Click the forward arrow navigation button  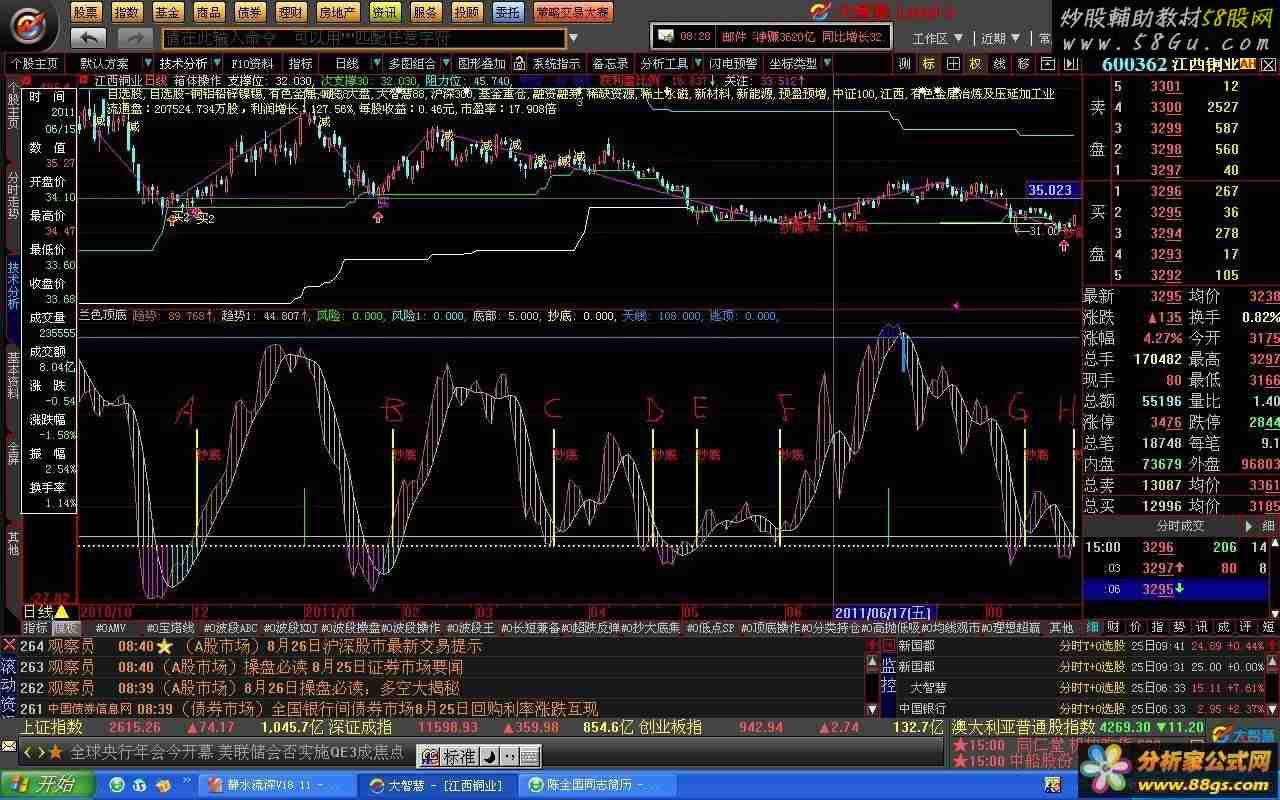click(134, 37)
